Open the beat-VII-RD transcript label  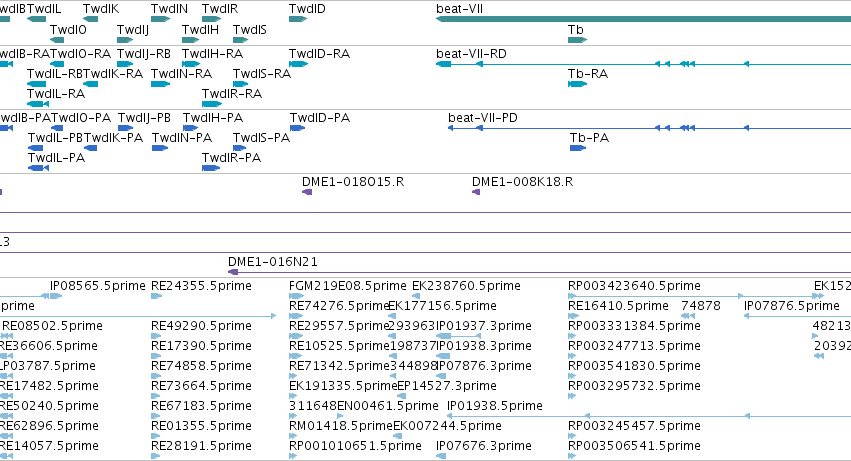471,54
